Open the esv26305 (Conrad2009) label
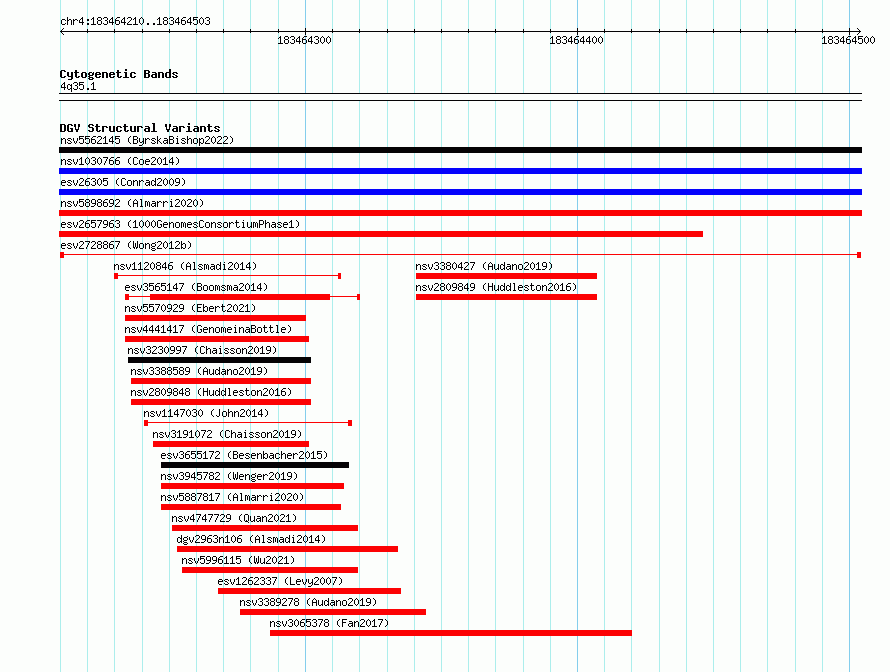Viewport: 890px width, 672px height. 123,182
